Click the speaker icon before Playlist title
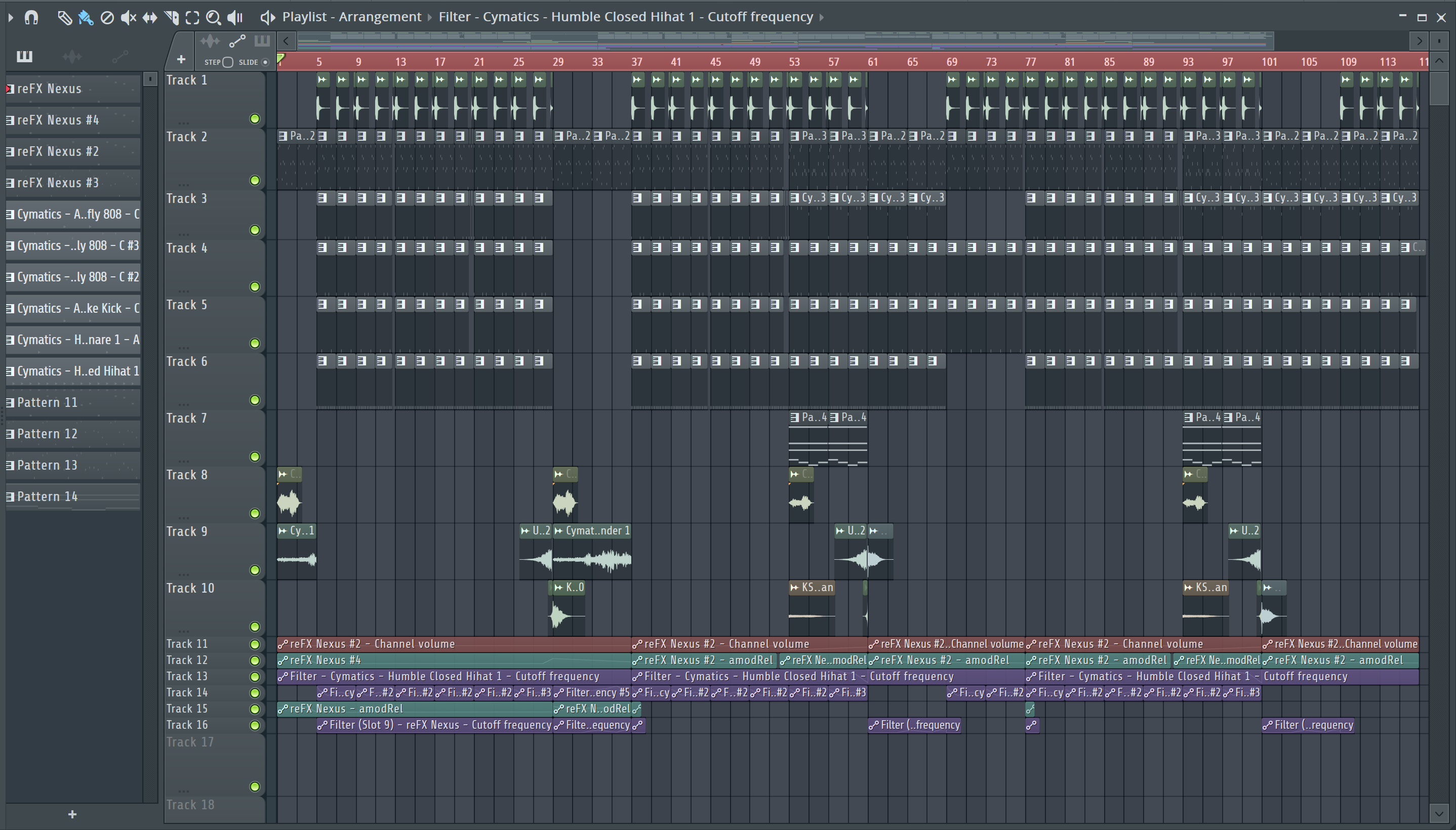Image resolution: width=1456 pixels, height=830 pixels. [267, 17]
